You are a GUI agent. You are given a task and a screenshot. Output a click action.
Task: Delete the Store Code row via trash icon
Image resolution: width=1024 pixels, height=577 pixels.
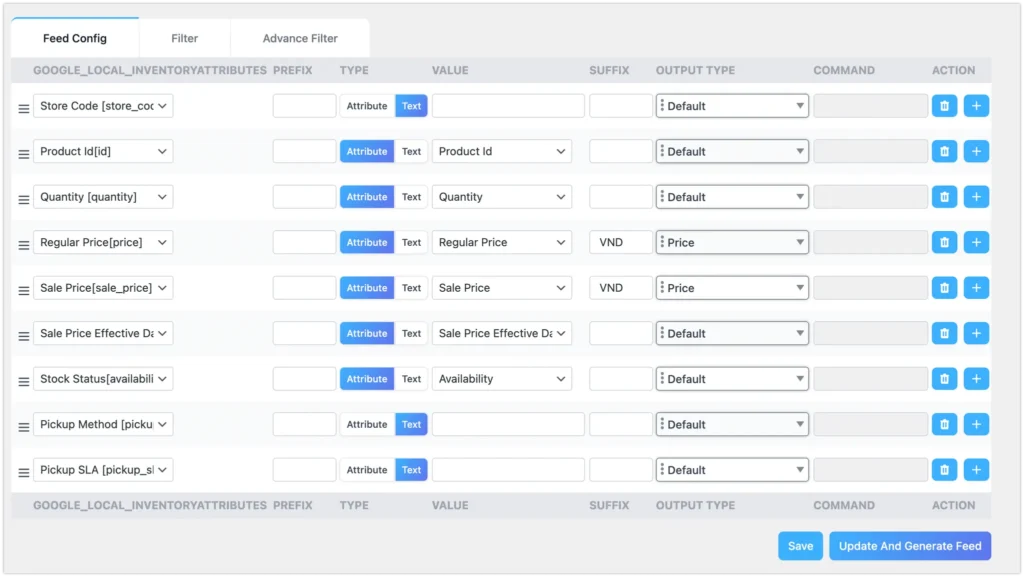tap(944, 106)
